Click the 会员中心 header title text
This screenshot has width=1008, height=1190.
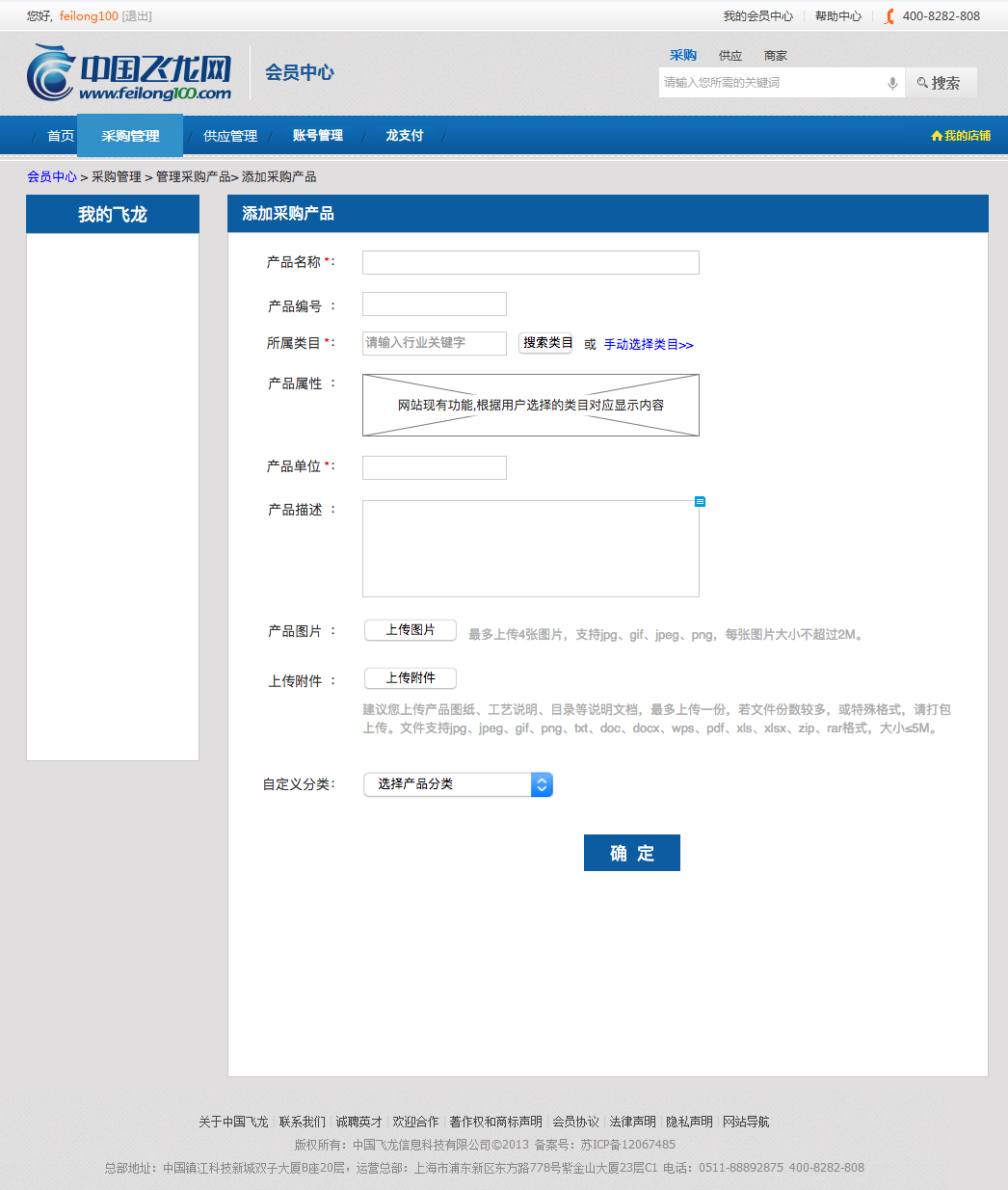pyautogui.click(x=300, y=72)
